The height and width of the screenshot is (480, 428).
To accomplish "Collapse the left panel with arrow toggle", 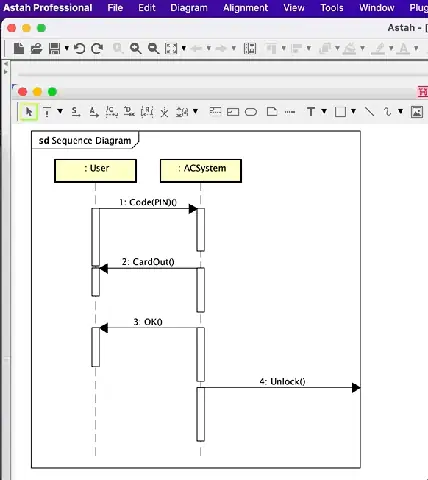I will (x=6, y=63).
